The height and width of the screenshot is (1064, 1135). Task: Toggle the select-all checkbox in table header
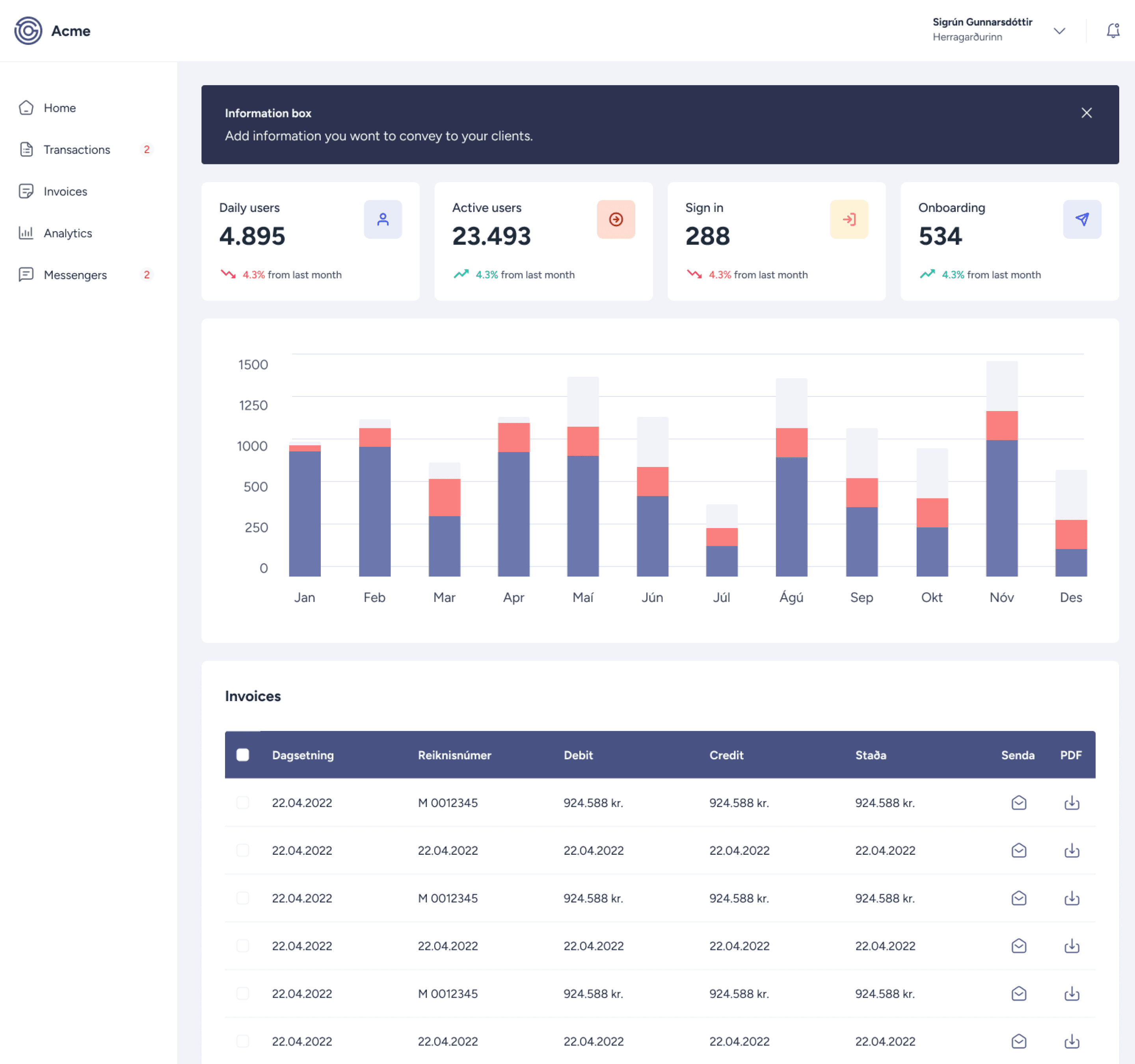243,755
